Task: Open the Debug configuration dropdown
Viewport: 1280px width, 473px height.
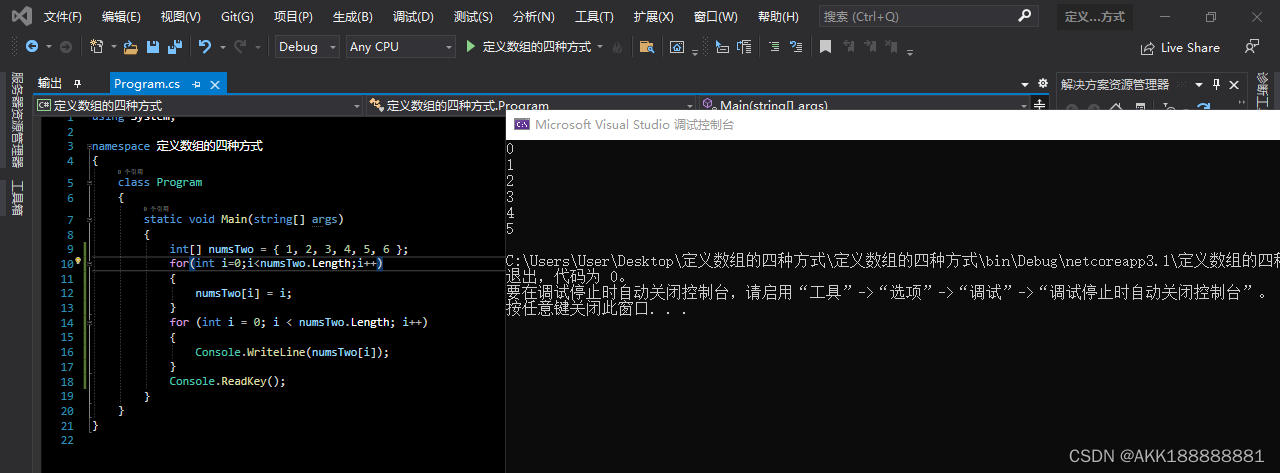Action: coord(307,47)
